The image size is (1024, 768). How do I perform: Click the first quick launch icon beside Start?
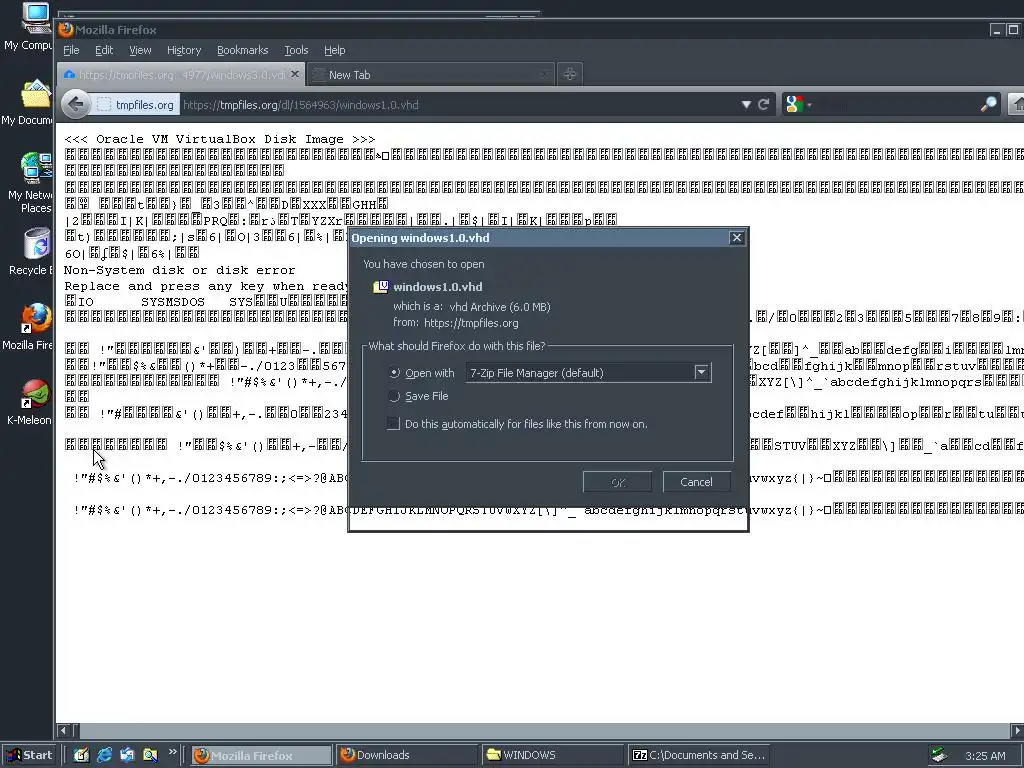coord(81,755)
